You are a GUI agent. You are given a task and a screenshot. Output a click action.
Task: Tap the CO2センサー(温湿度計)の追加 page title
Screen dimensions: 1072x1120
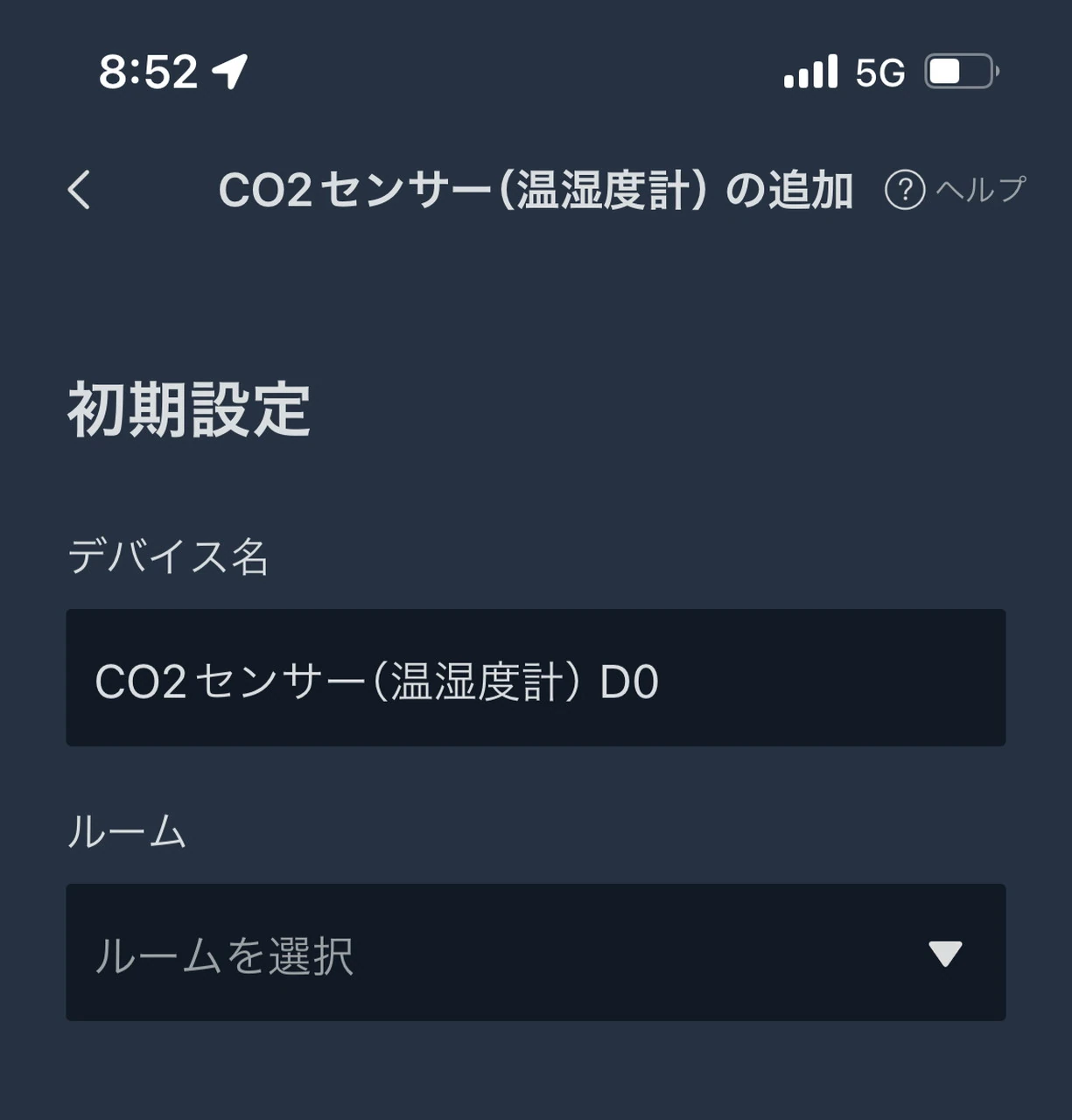[x=536, y=190]
